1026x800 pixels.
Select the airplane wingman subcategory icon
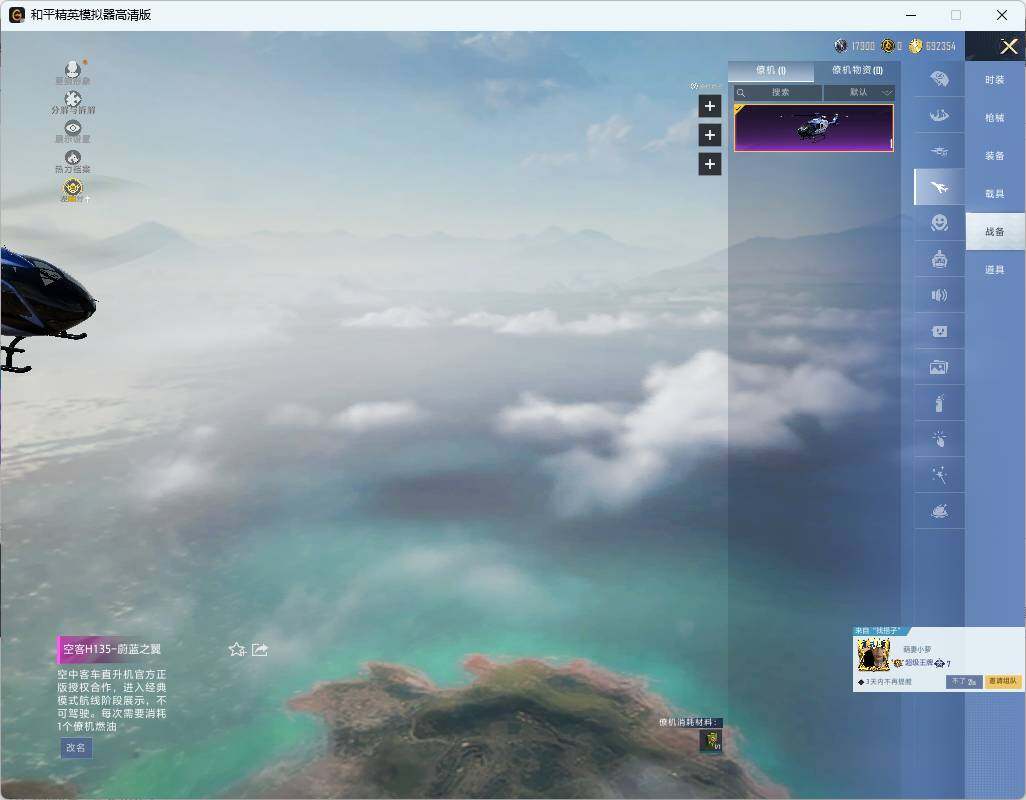[x=939, y=187]
